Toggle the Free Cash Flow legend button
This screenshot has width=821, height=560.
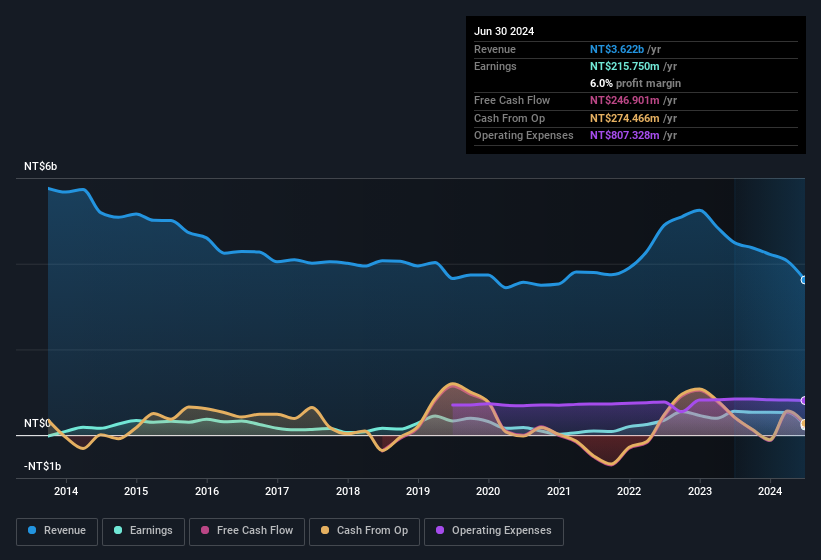247,531
